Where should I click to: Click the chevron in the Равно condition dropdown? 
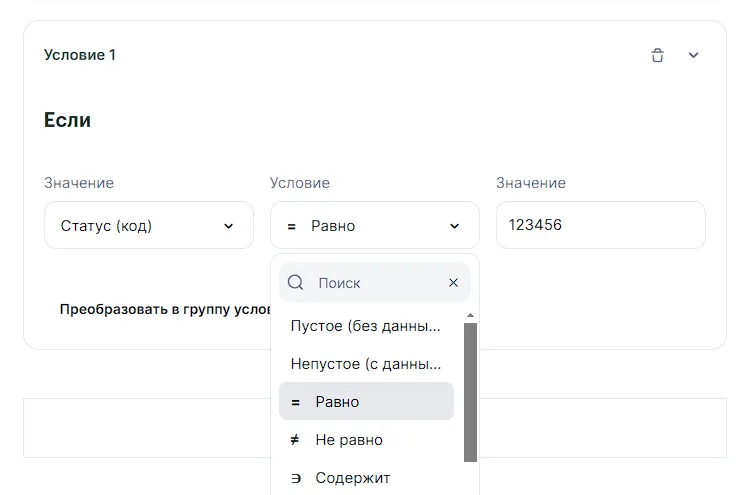click(454, 227)
